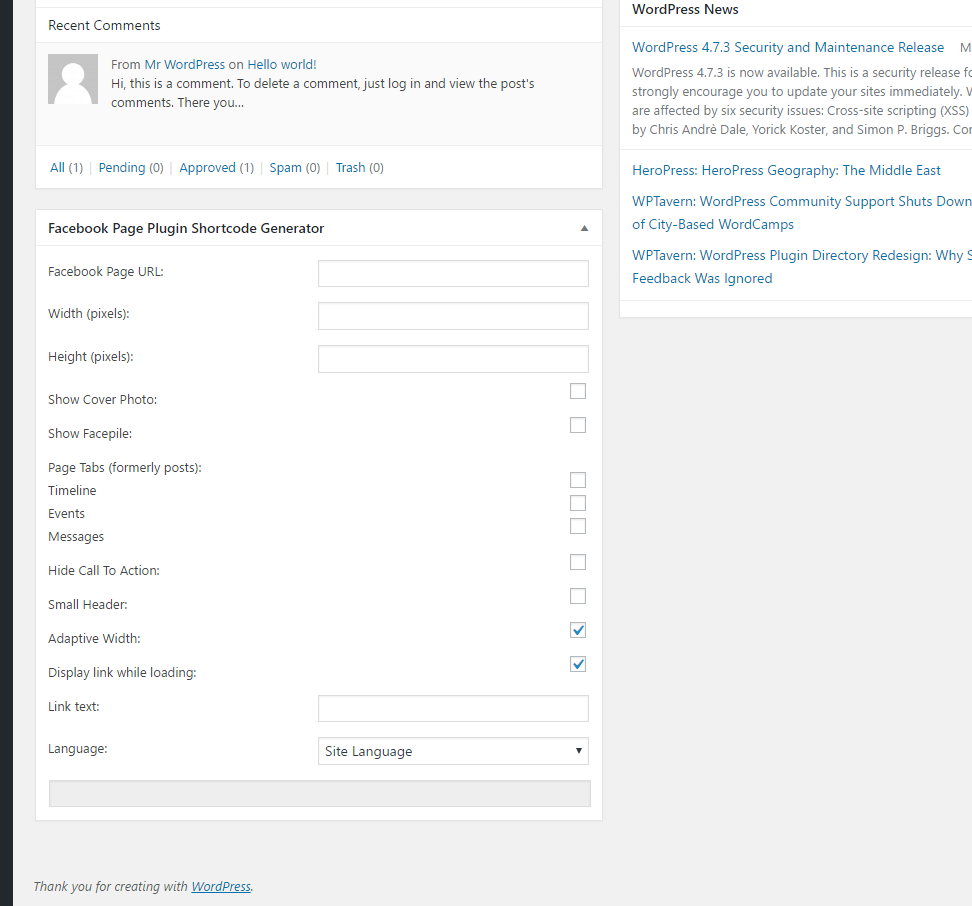The image size is (972, 906).
Task: Open the Hello world! post link
Action: pyautogui.click(x=281, y=64)
